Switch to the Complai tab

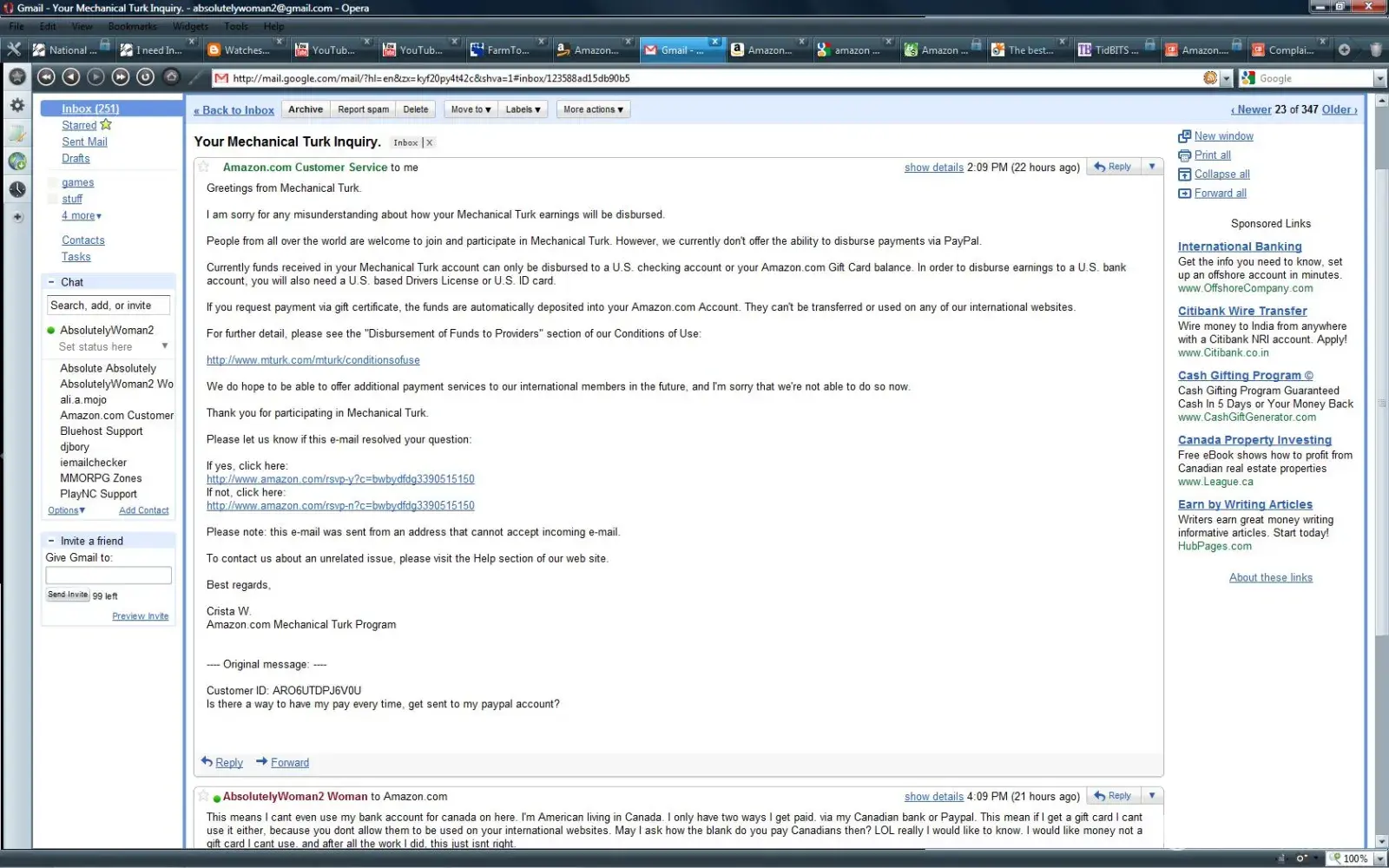[1289, 49]
